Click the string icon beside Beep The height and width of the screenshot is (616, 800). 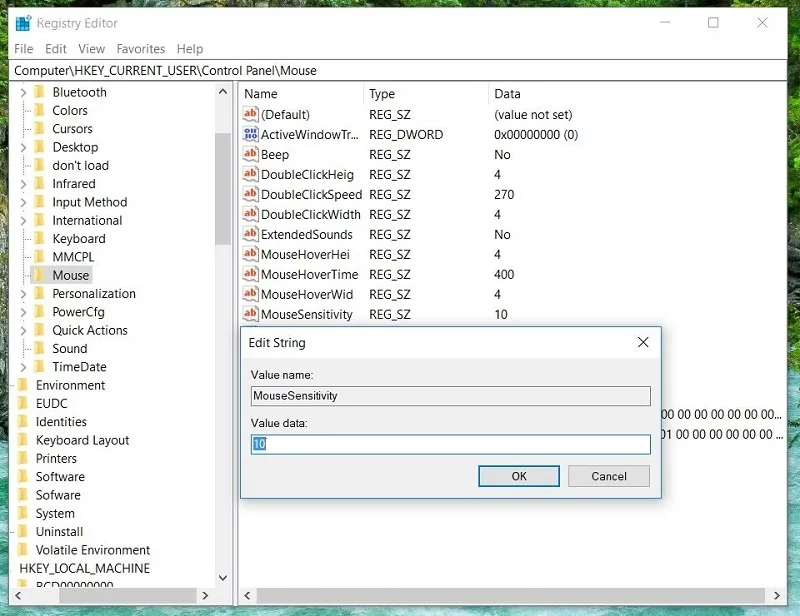251,154
